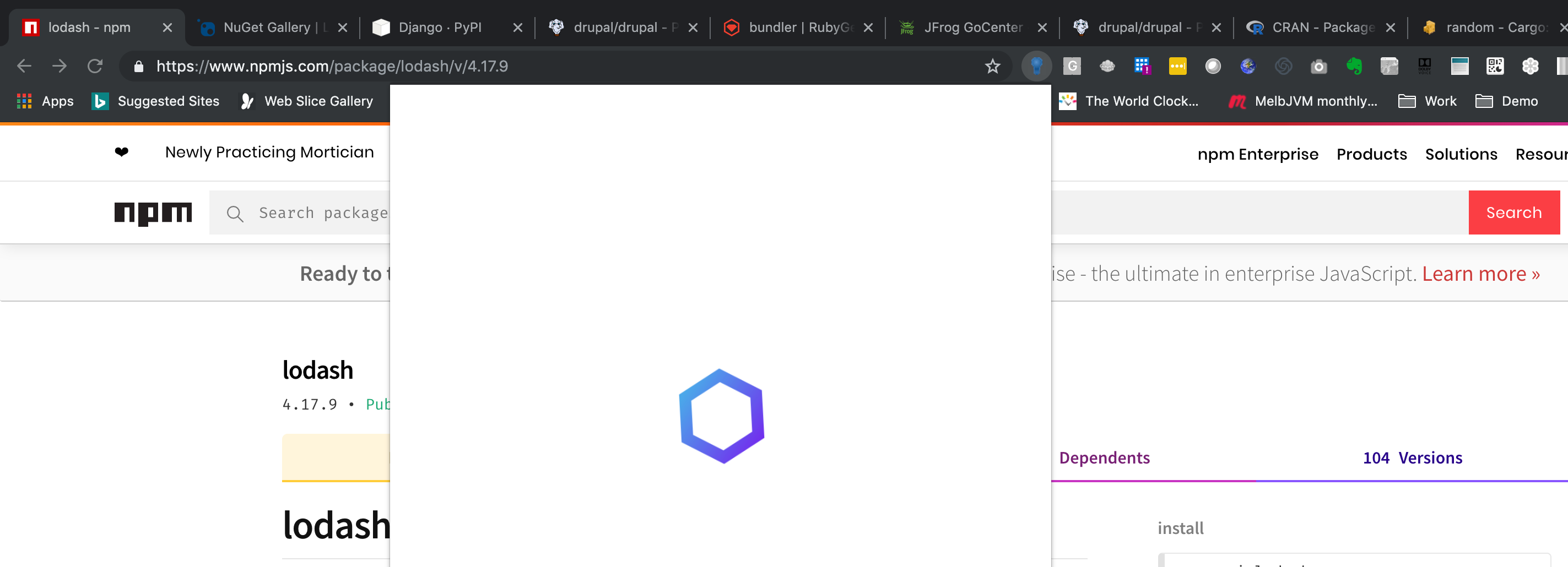Image resolution: width=1568 pixels, height=567 pixels.
Task: Click the address bar URL
Action: point(332,66)
